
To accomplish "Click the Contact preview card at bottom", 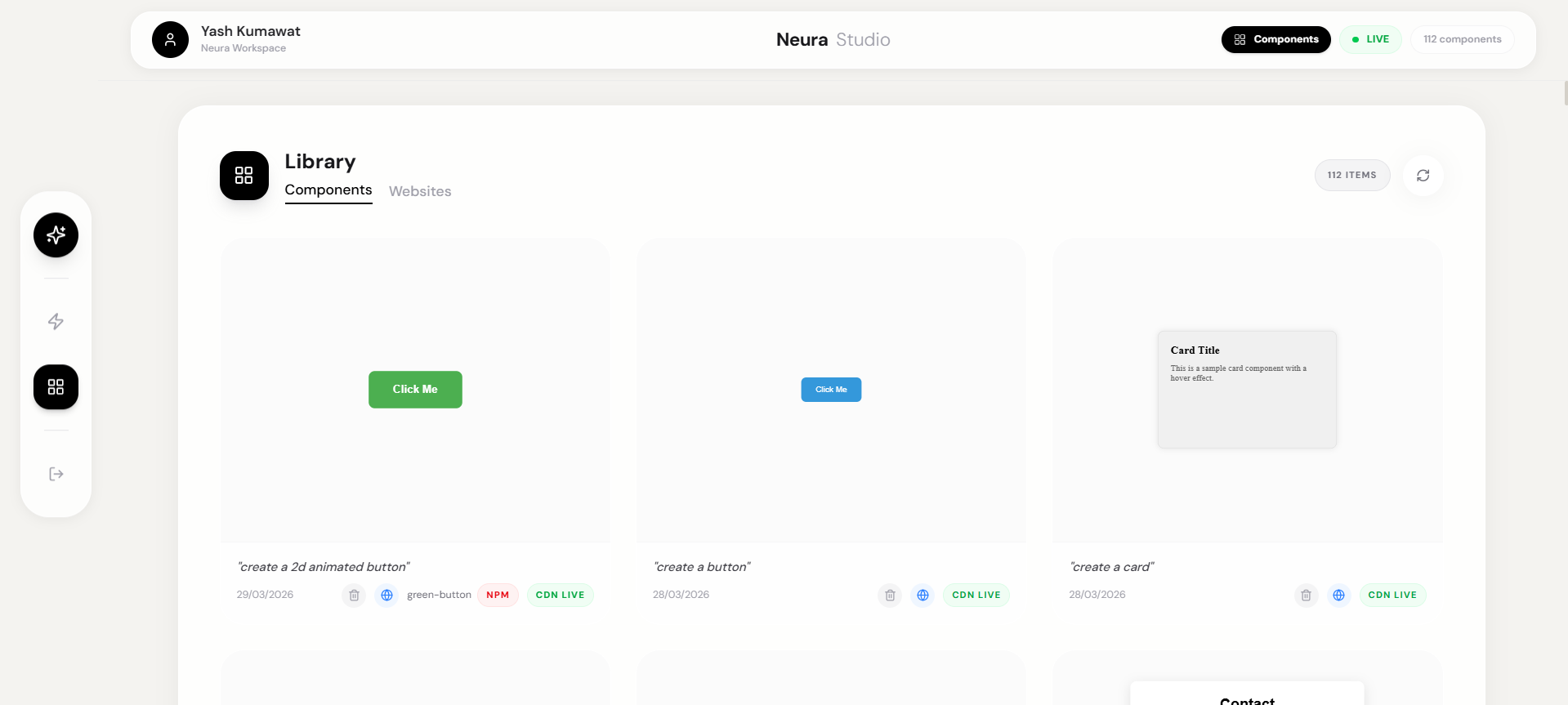I will (x=1247, y=694).
